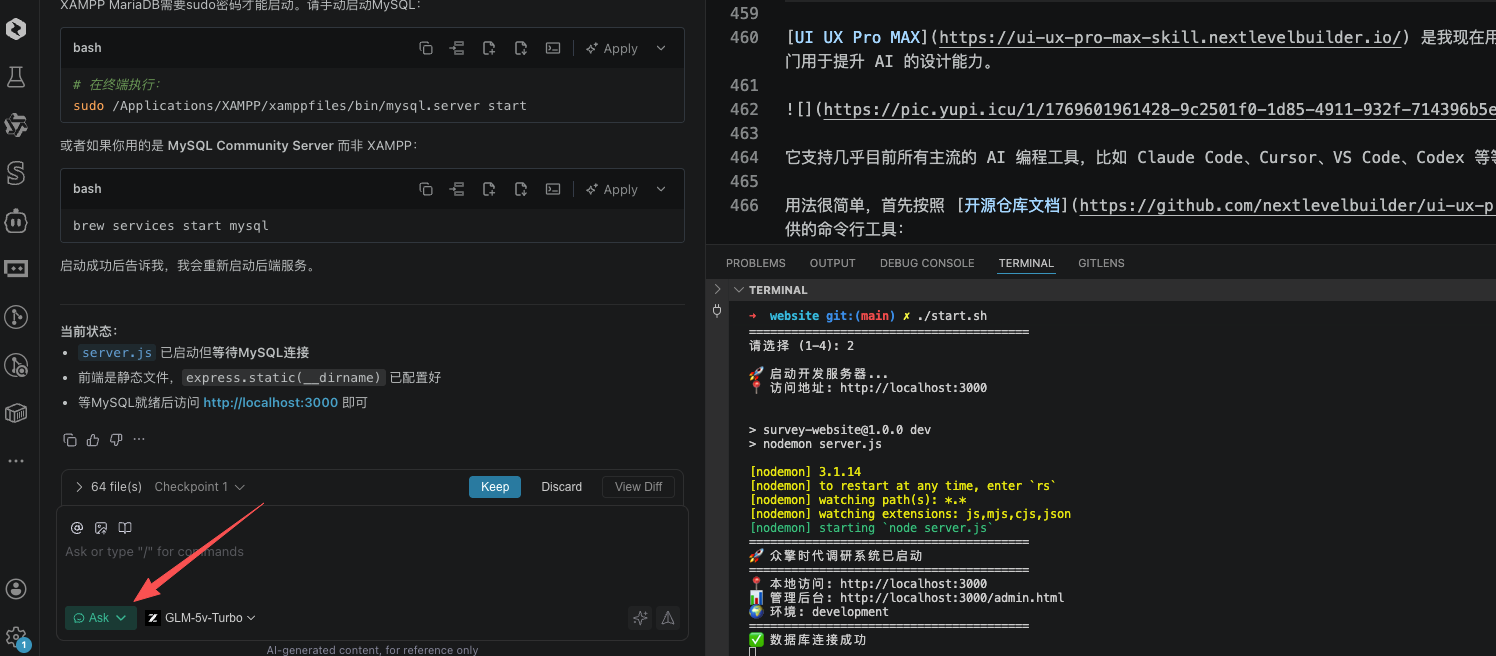Create new file from sudo mysql.server block
The width and height of the screenshot is (1496, 656).
489,48
